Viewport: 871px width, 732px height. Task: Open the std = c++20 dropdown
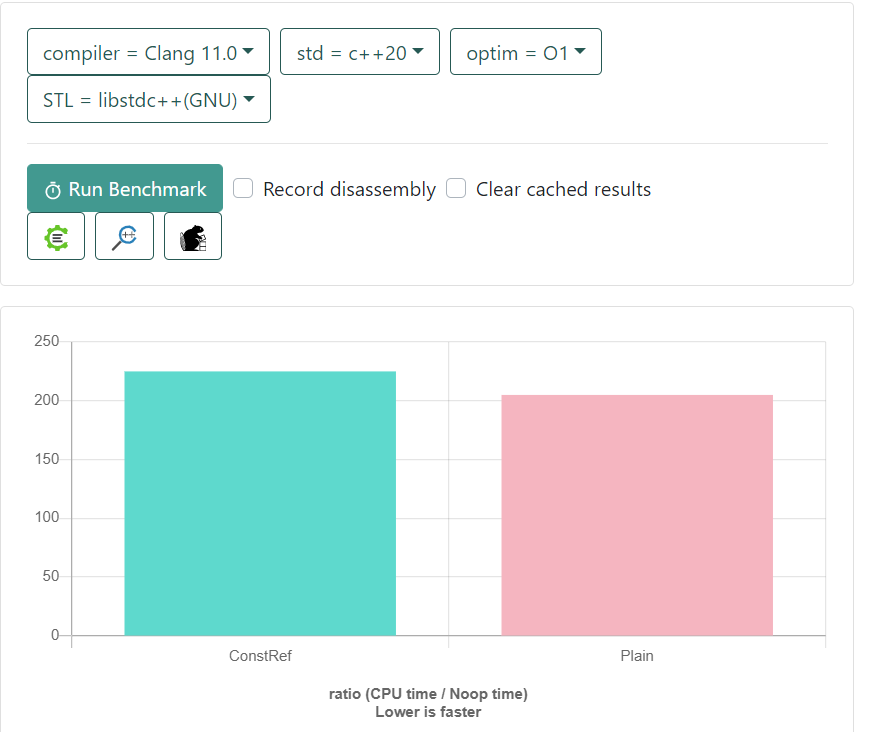click(360, 52)
